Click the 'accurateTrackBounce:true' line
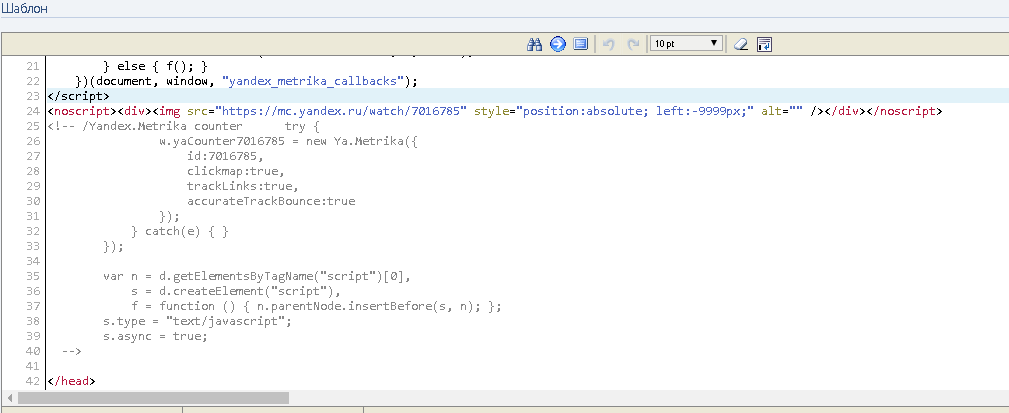 271,201
